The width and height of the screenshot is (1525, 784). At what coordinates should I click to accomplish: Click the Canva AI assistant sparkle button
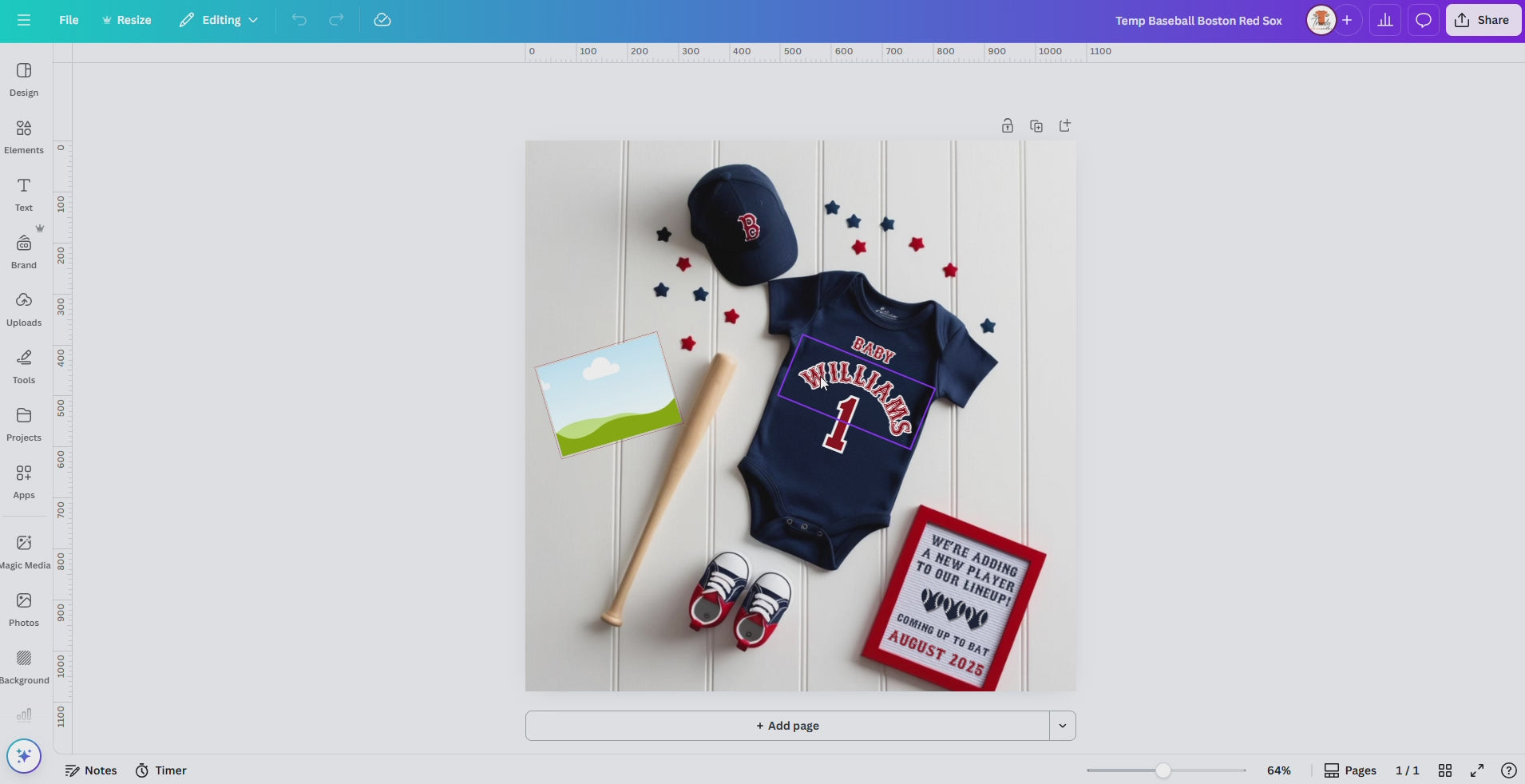point(24,755)
